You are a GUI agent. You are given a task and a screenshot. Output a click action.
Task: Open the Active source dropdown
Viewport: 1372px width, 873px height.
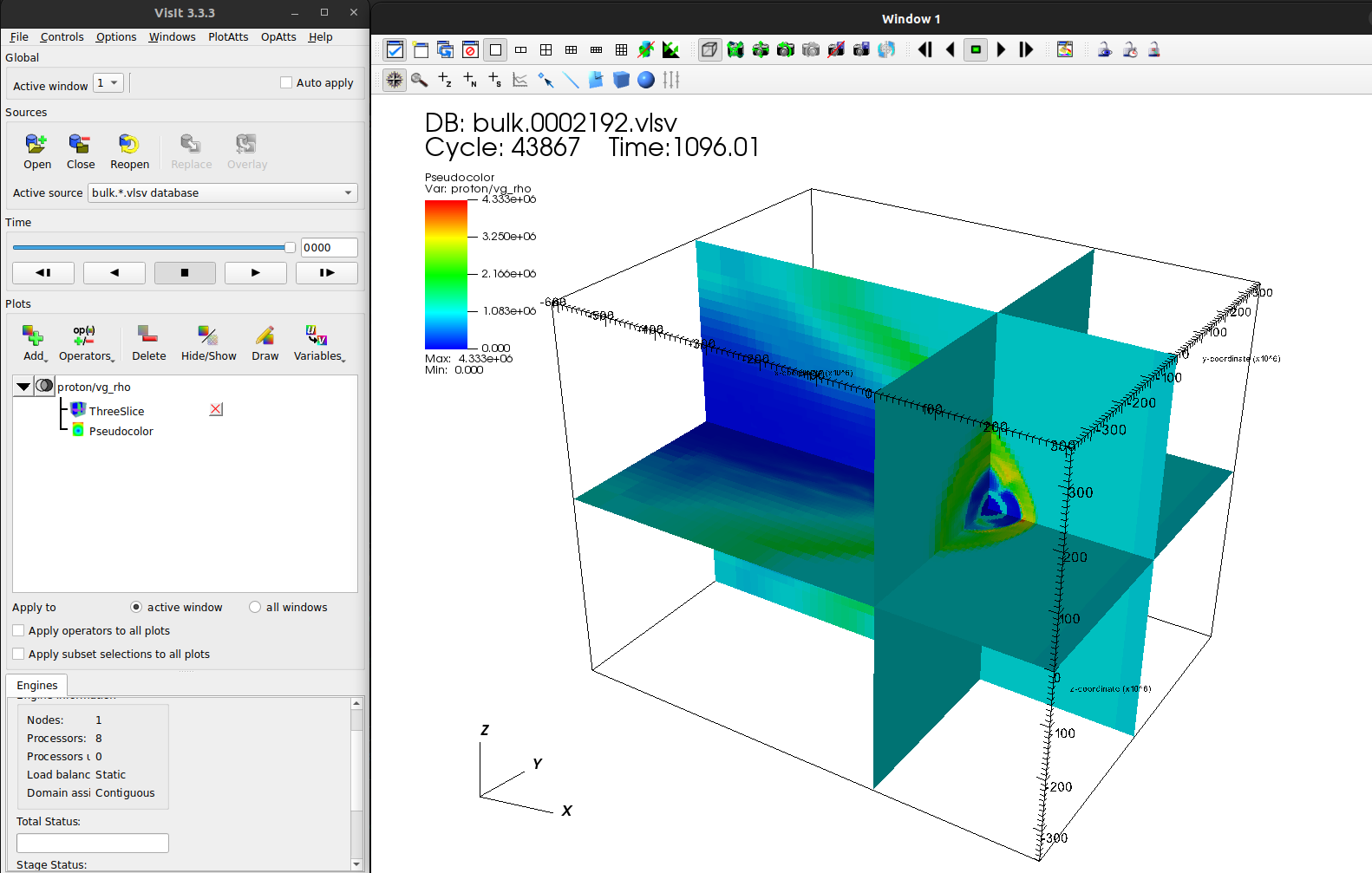click(x=223, y=193)
